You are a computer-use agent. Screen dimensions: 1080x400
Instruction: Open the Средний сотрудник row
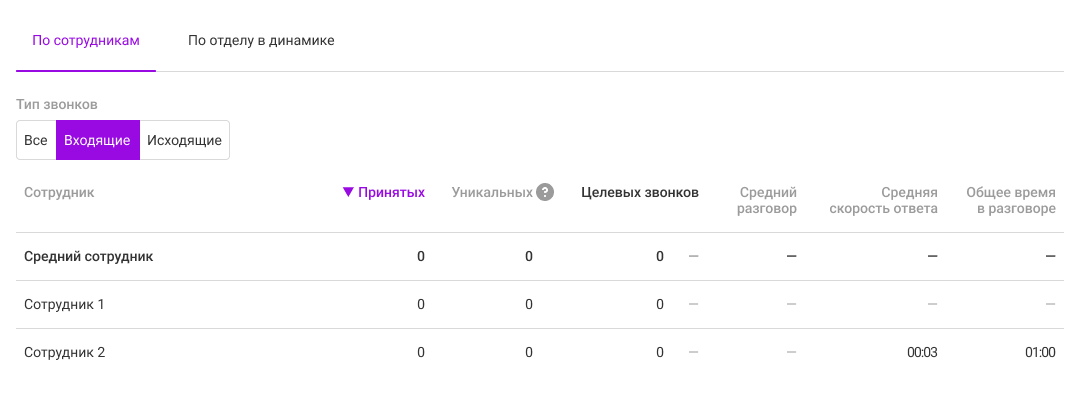click(x=88, y=256)
